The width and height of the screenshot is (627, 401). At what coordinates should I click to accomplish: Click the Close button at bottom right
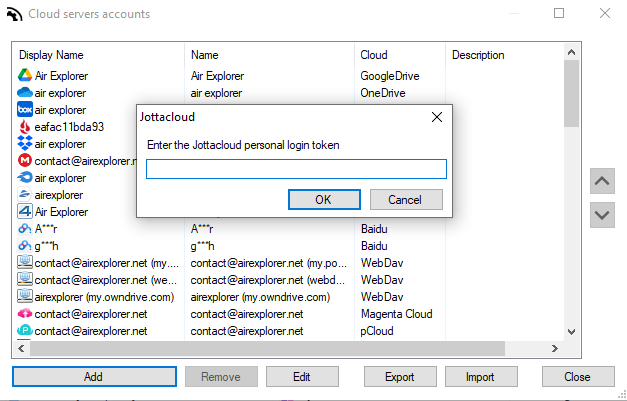click(578, 377)
